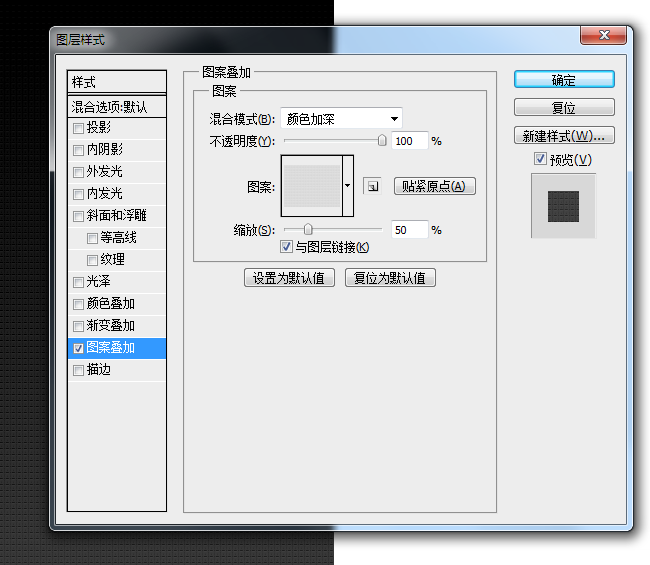This screenshot has height=565, width=650.
Task: Click the pattern swatch thumbnail
Action: [312, 186]
